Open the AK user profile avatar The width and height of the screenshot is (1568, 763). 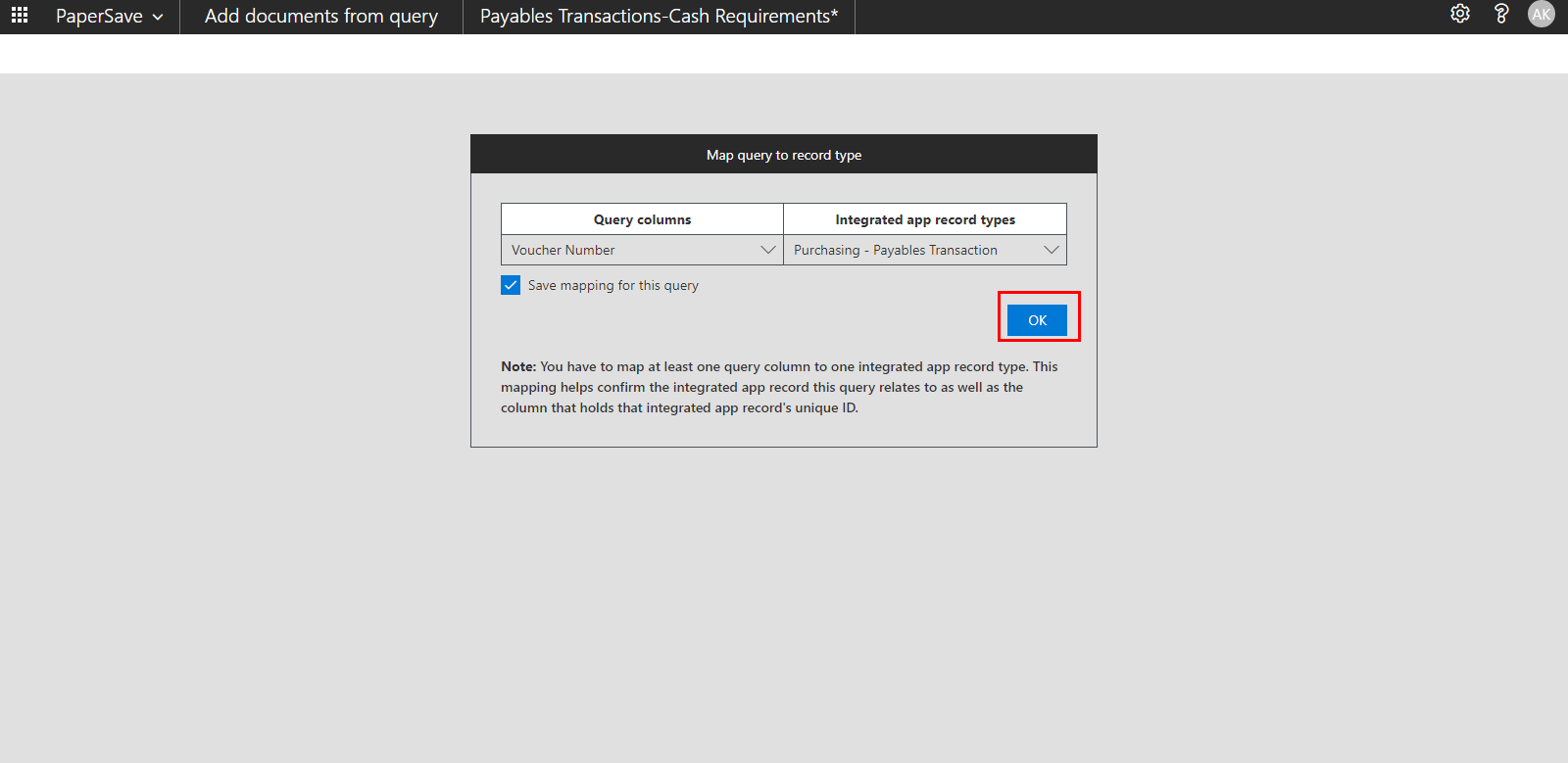pos(1542,15)
